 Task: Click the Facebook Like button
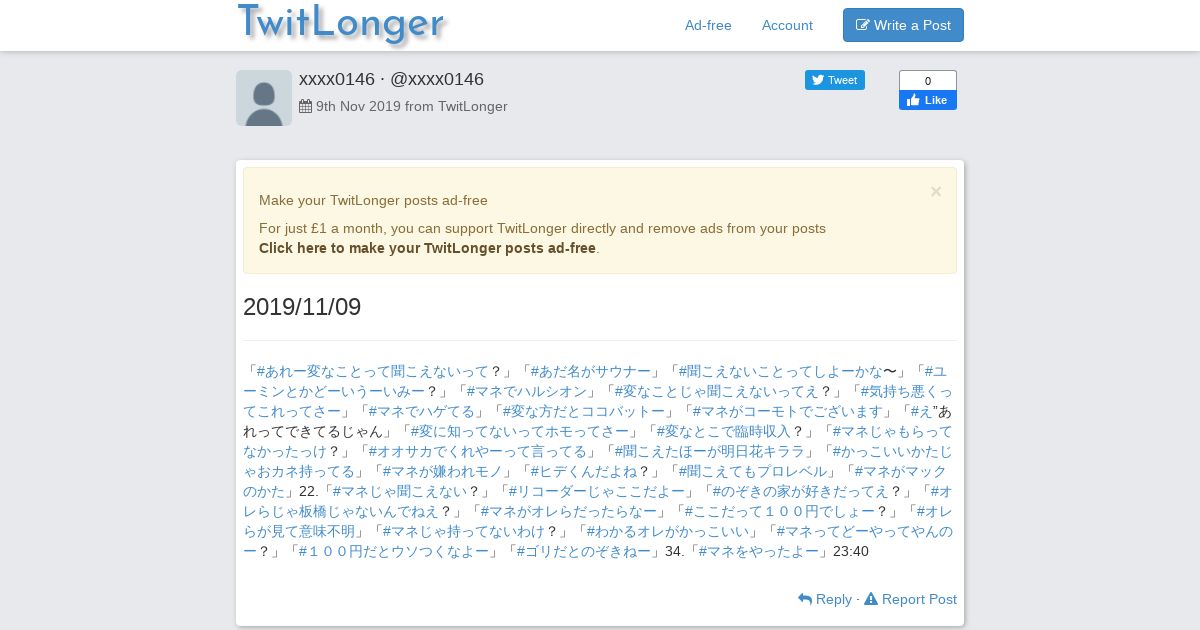(x=928, y=100)
